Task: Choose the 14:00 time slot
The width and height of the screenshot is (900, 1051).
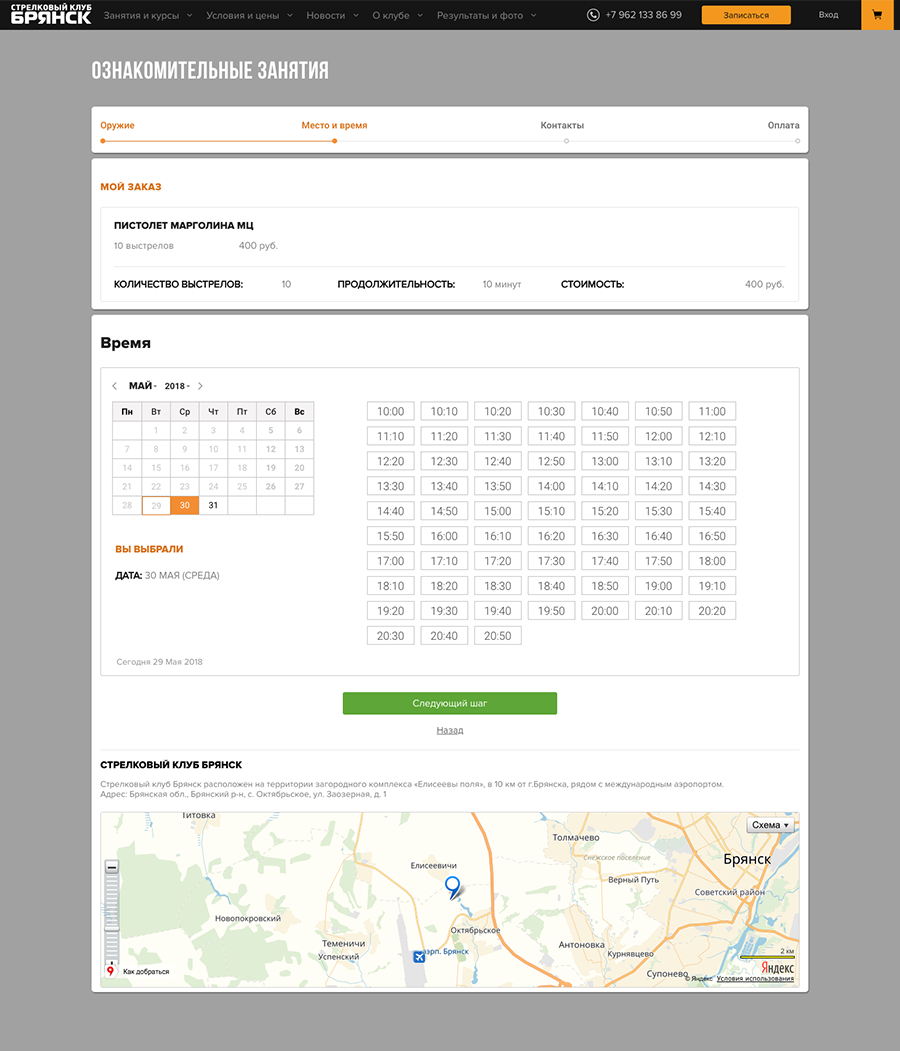Action: [x=552, y=486]
